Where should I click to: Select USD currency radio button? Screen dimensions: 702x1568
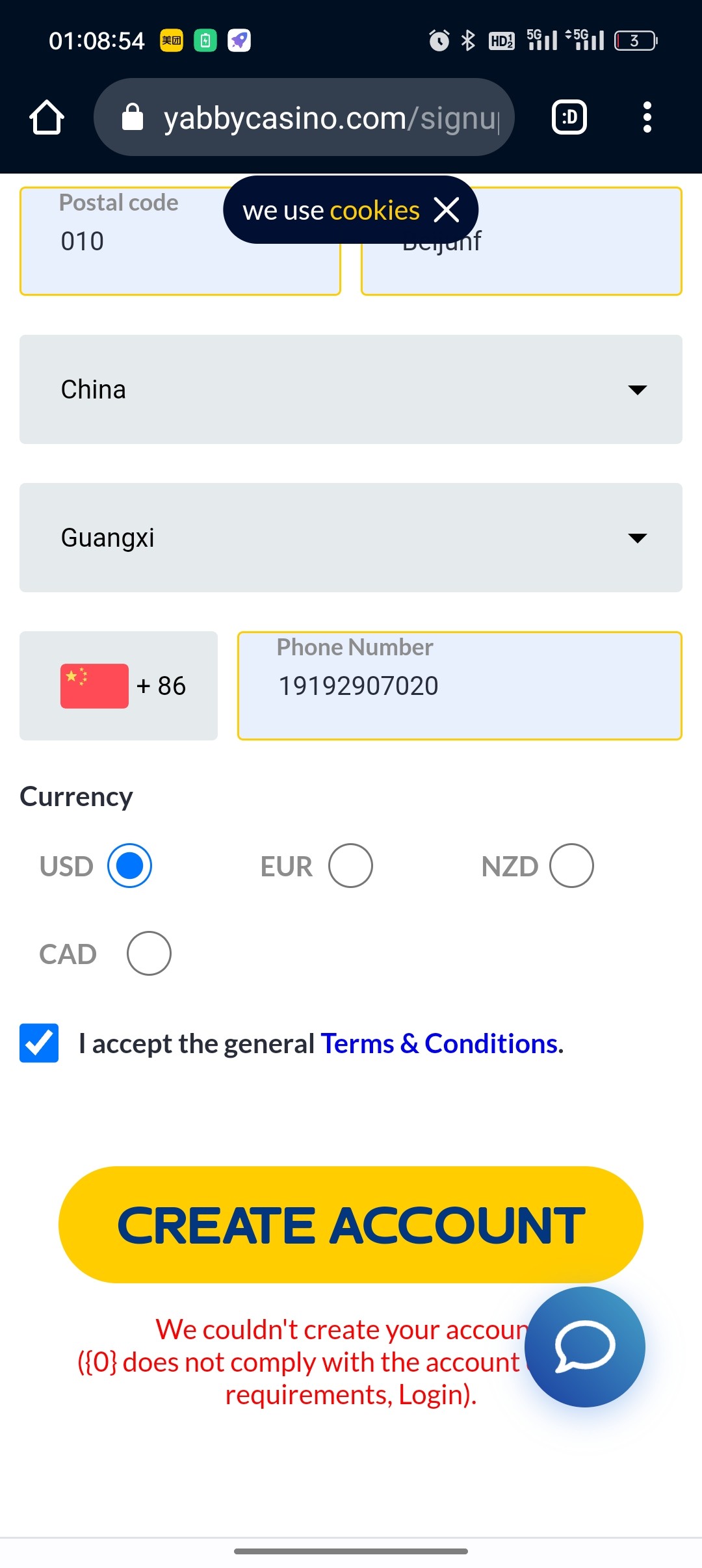tap(129, 866)
